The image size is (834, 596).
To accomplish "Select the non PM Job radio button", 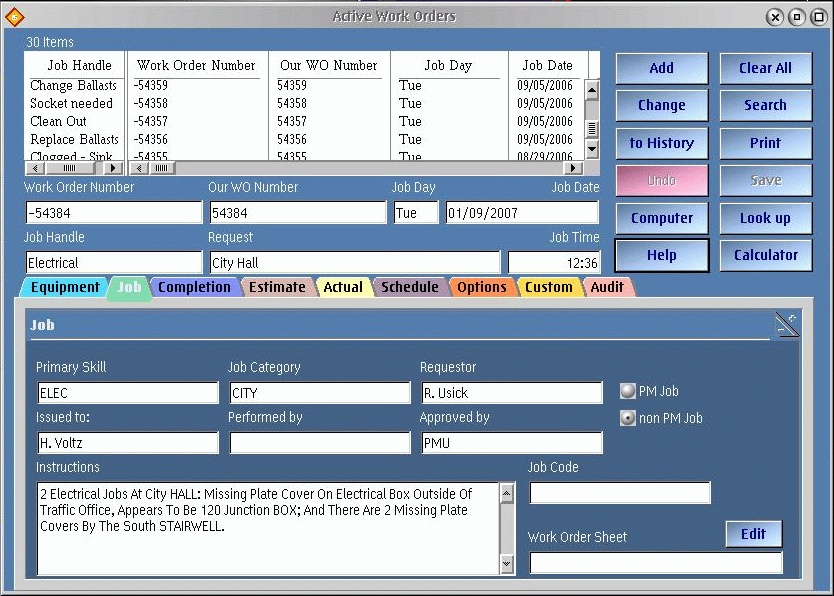I will coord(628,418).
